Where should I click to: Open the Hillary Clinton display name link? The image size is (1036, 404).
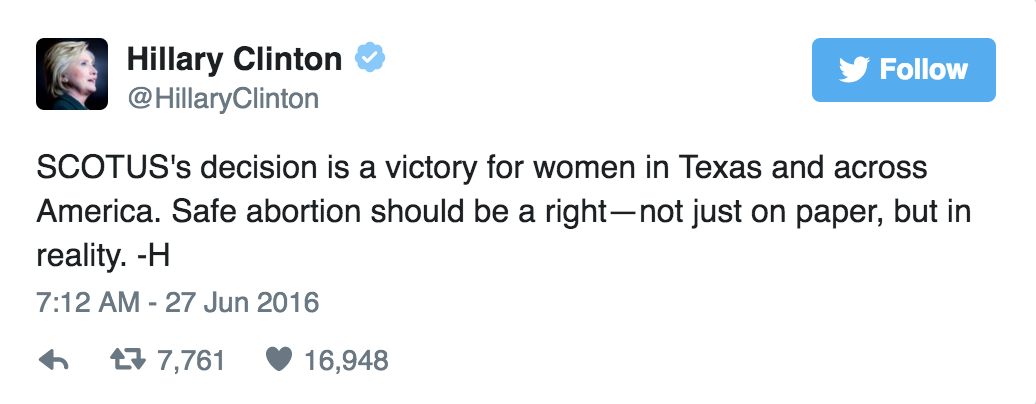click(234, 60)
